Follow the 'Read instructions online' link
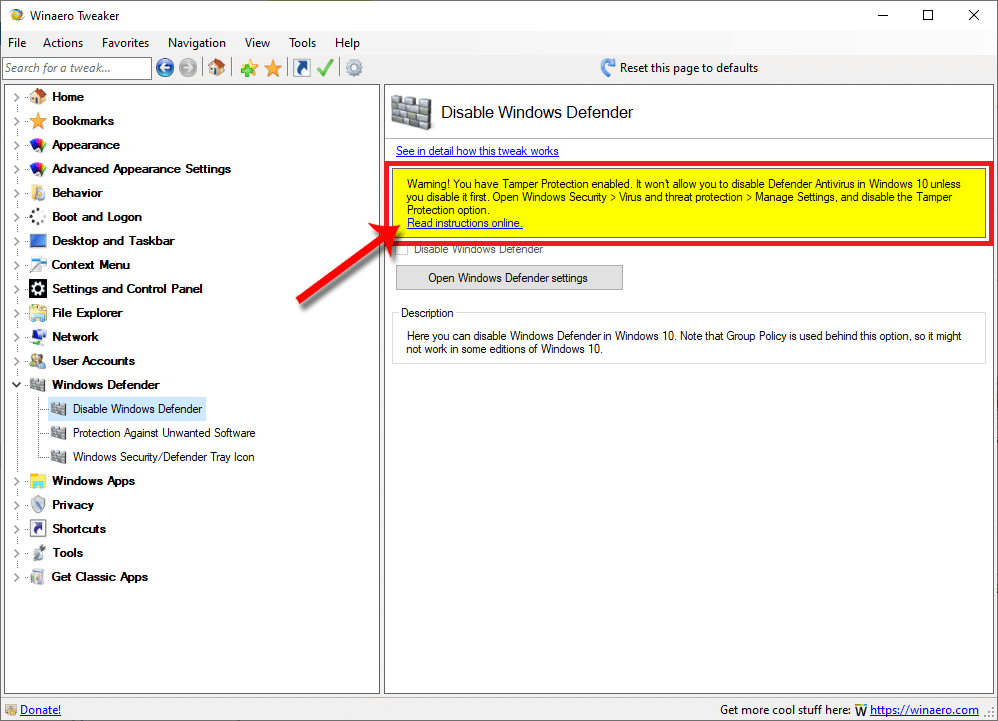 click(465, 223)
